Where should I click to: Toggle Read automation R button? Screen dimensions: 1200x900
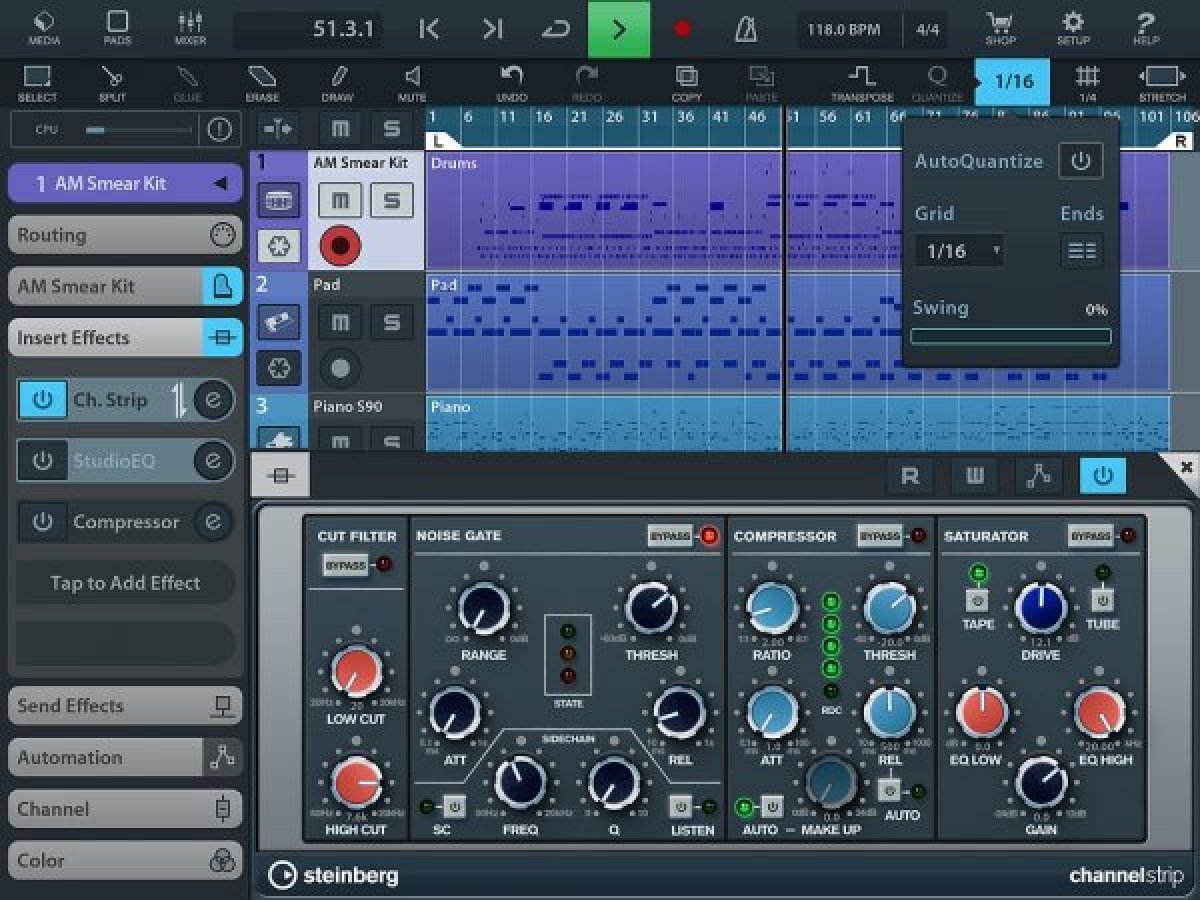910,476
